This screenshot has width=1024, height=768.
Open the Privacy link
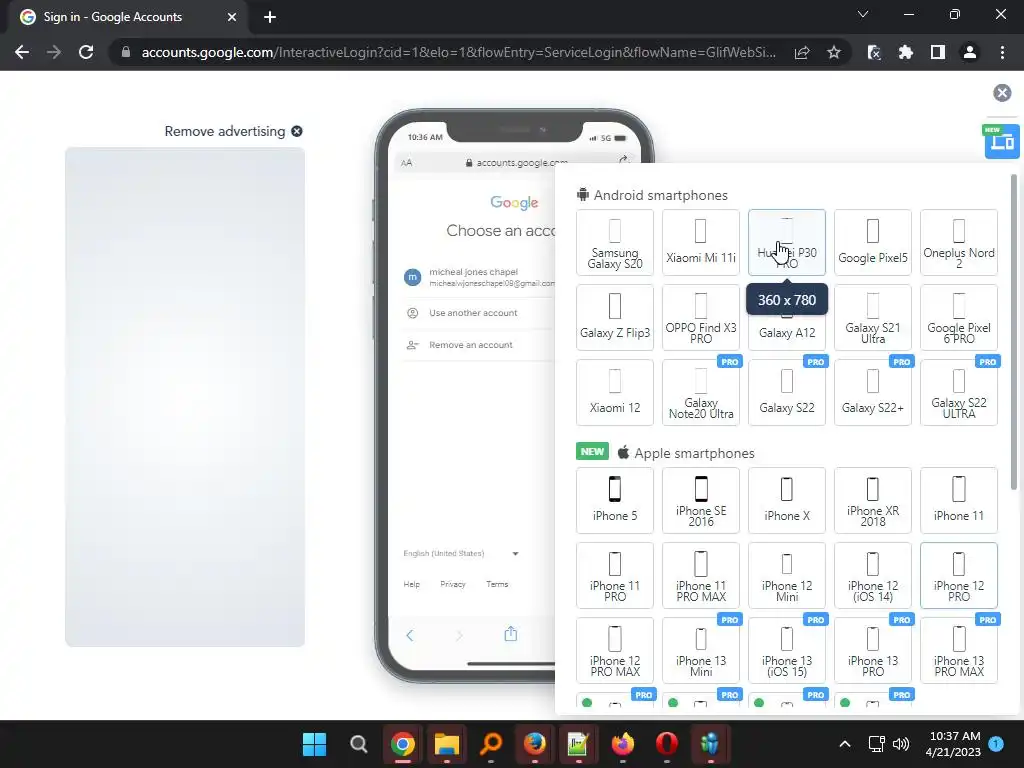[453, 584]
